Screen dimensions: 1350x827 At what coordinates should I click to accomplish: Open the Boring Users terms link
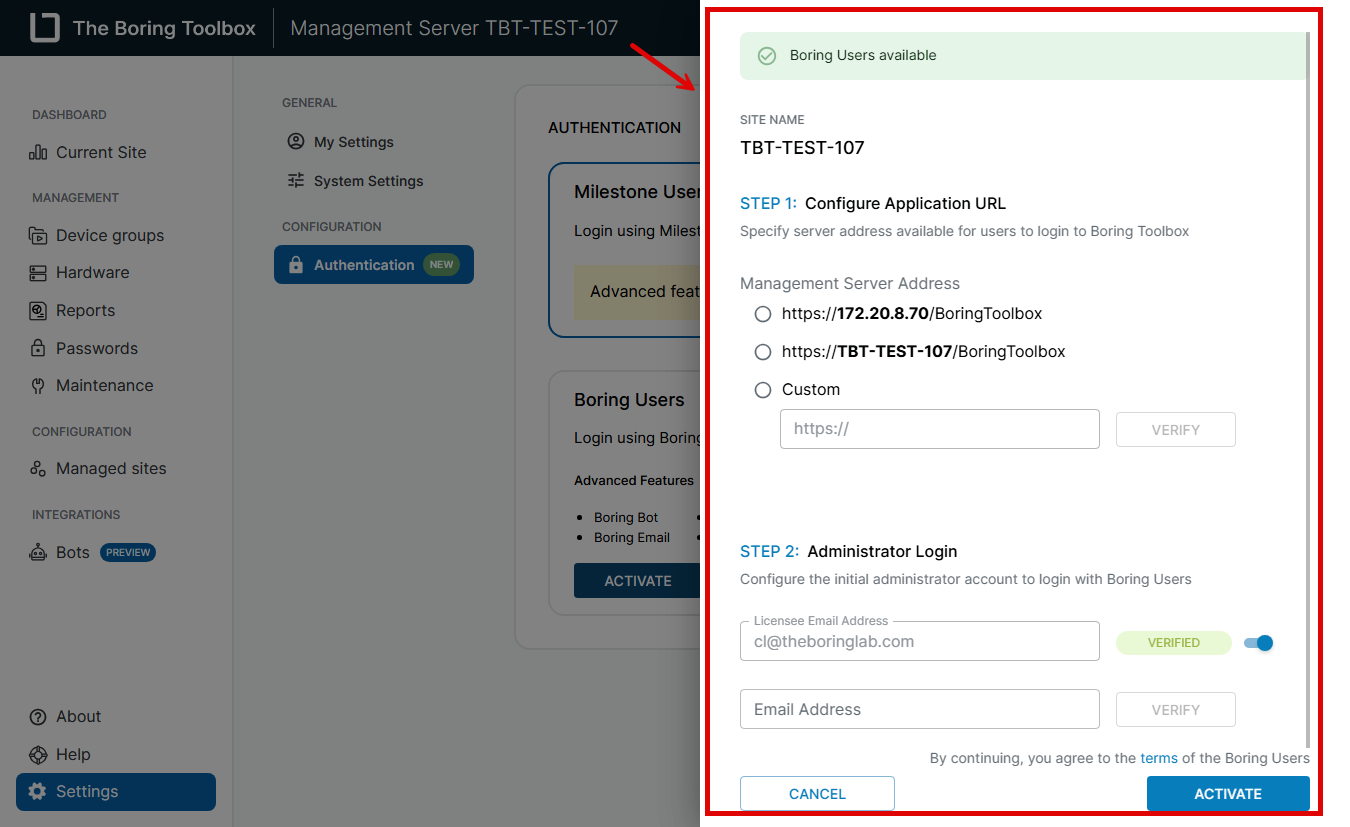[1158, 758]
